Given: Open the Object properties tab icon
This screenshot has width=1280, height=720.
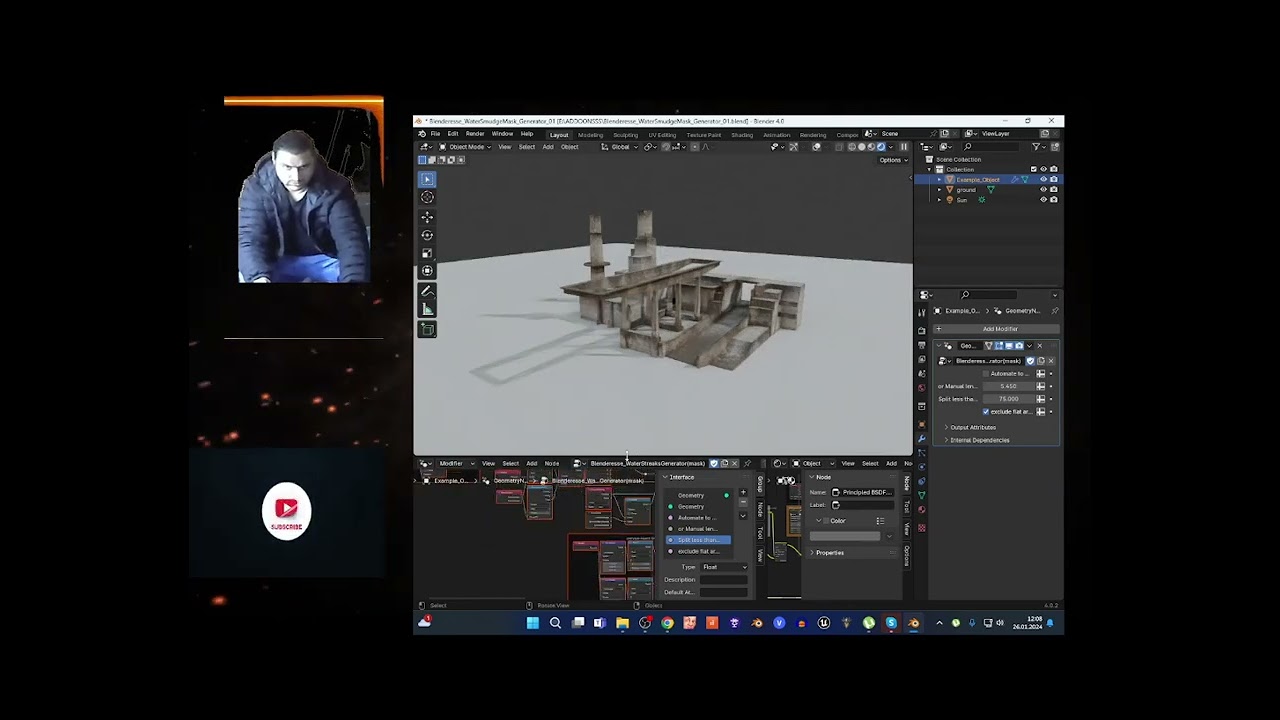Looking at the screenshot, I should [922, 424].
